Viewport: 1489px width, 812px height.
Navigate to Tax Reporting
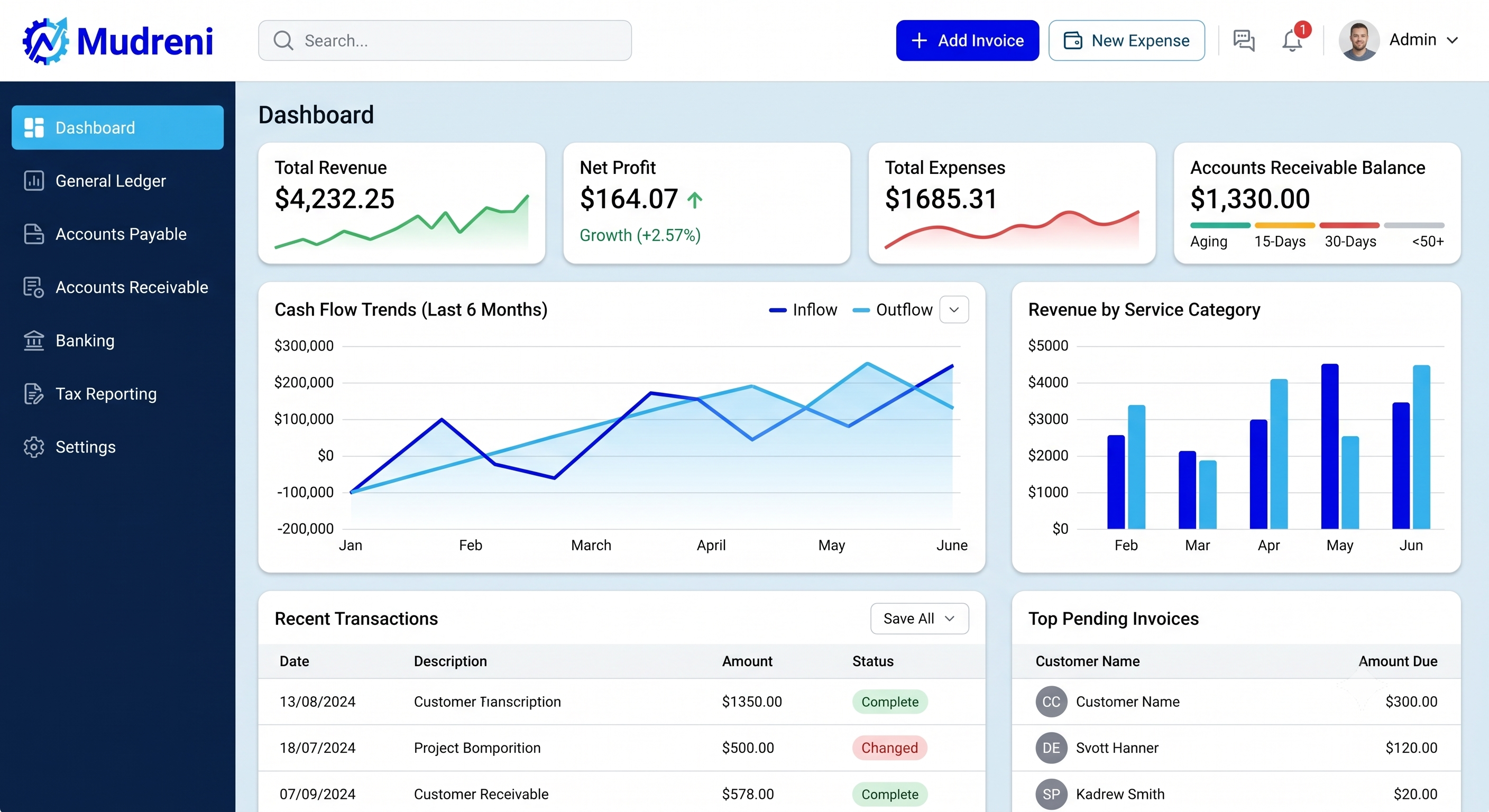pos(117,393)
